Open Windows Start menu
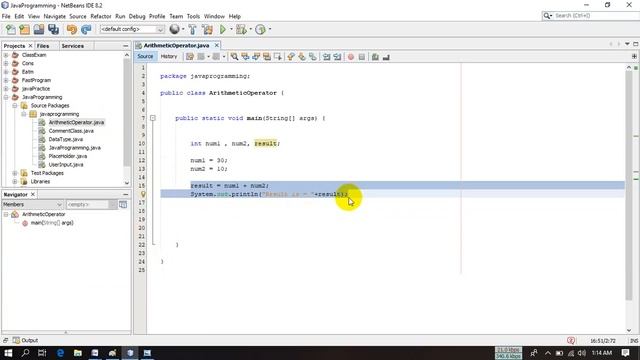The width and height of the screenshot is (640, 360). 8,353
